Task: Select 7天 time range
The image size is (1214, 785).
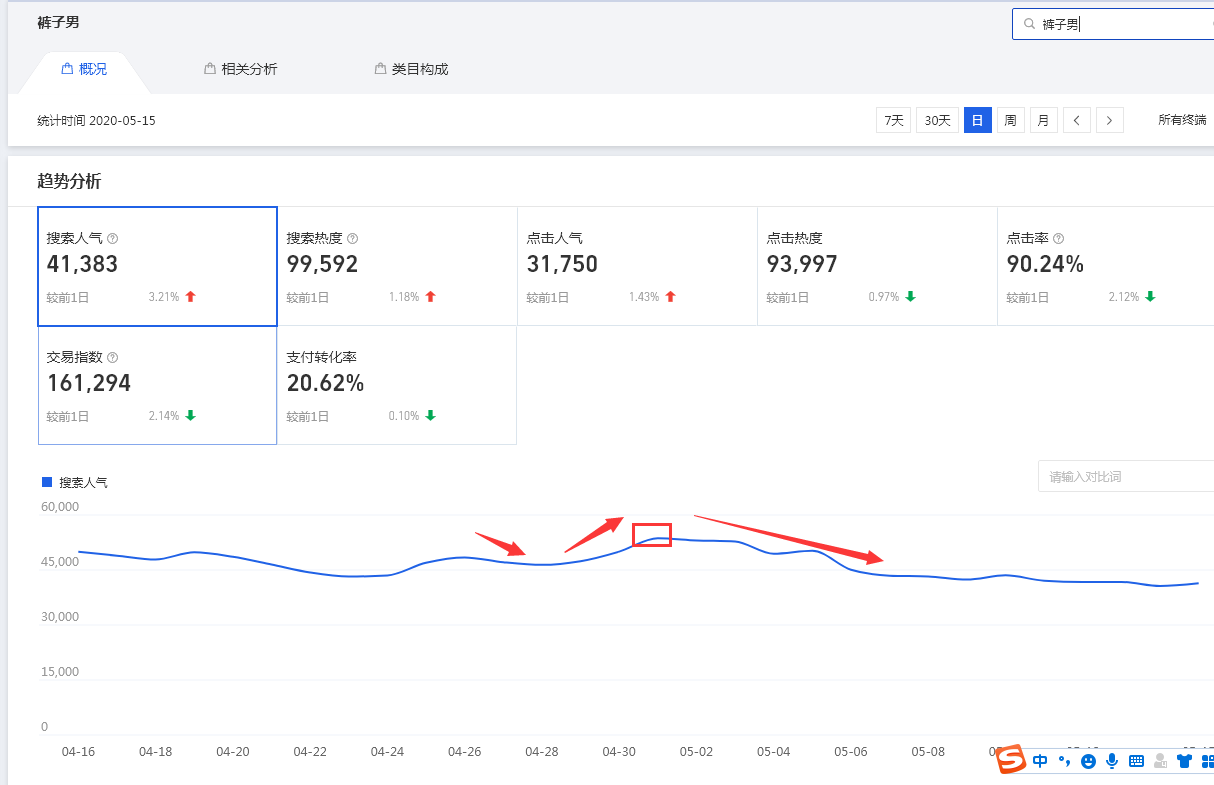Action: point(894,120)
